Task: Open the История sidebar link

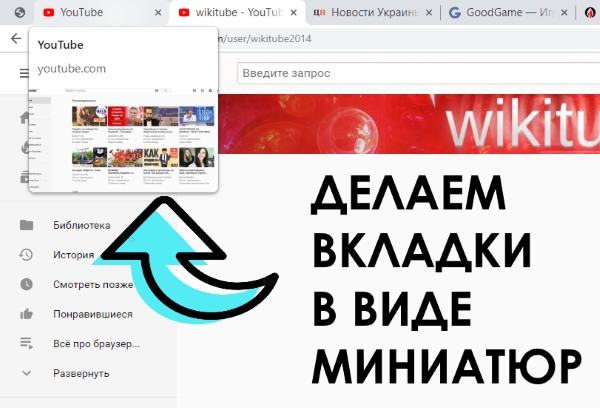Action: pyautogui.click(x=74, y=255)
